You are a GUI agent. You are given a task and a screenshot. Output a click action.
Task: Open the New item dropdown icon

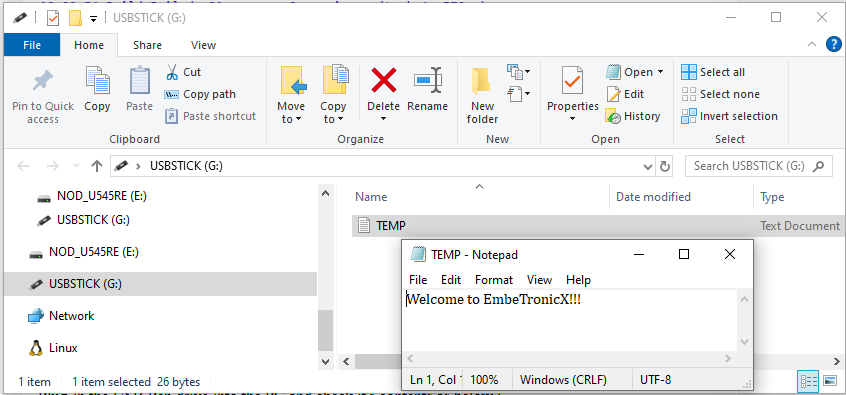(518, 71)
